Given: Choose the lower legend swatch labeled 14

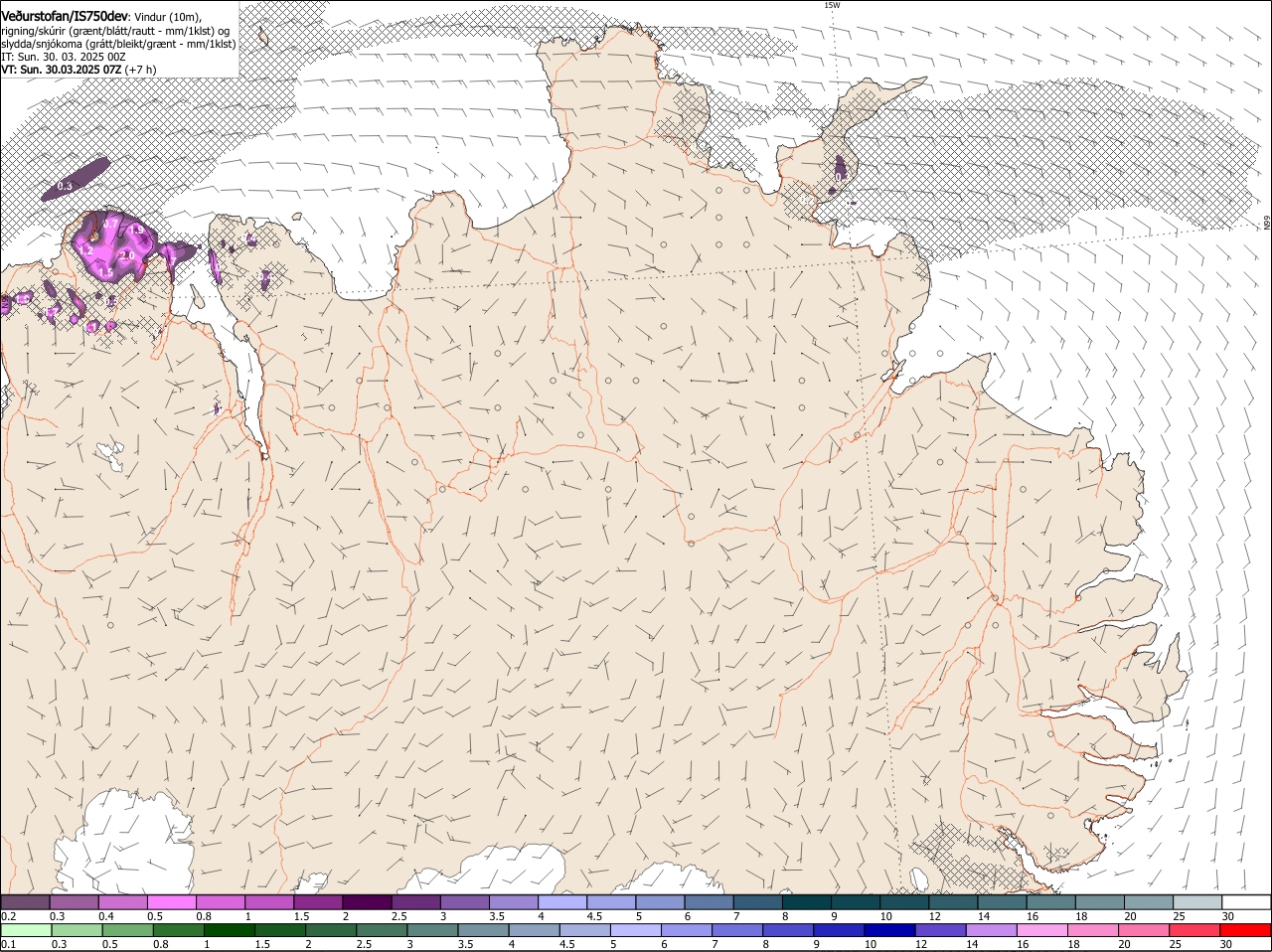Looking at the screenshot, I should point(990,931).
